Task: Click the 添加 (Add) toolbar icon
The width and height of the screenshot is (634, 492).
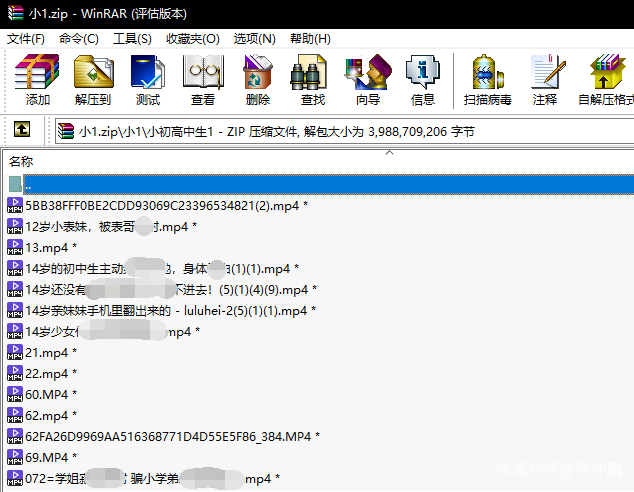Action: click(x=37, y=80)
